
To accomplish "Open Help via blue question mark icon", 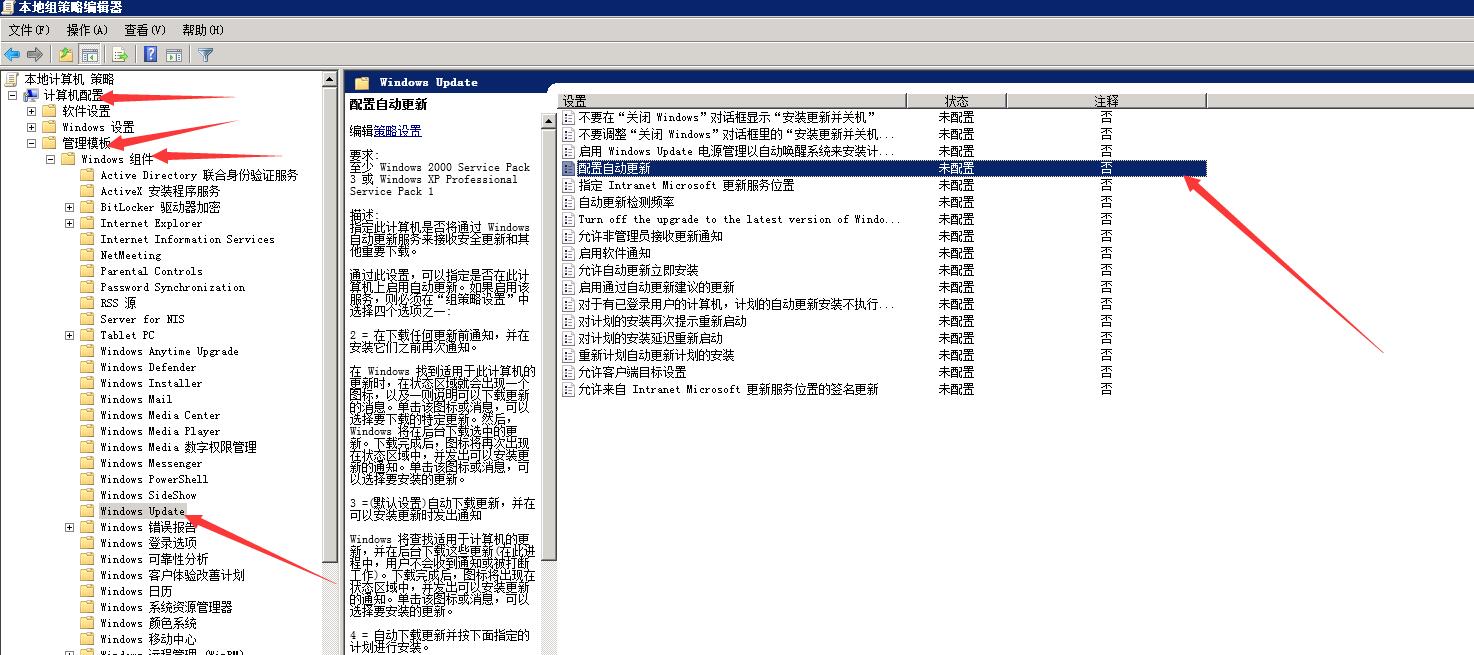I will [x=150, y=54].
